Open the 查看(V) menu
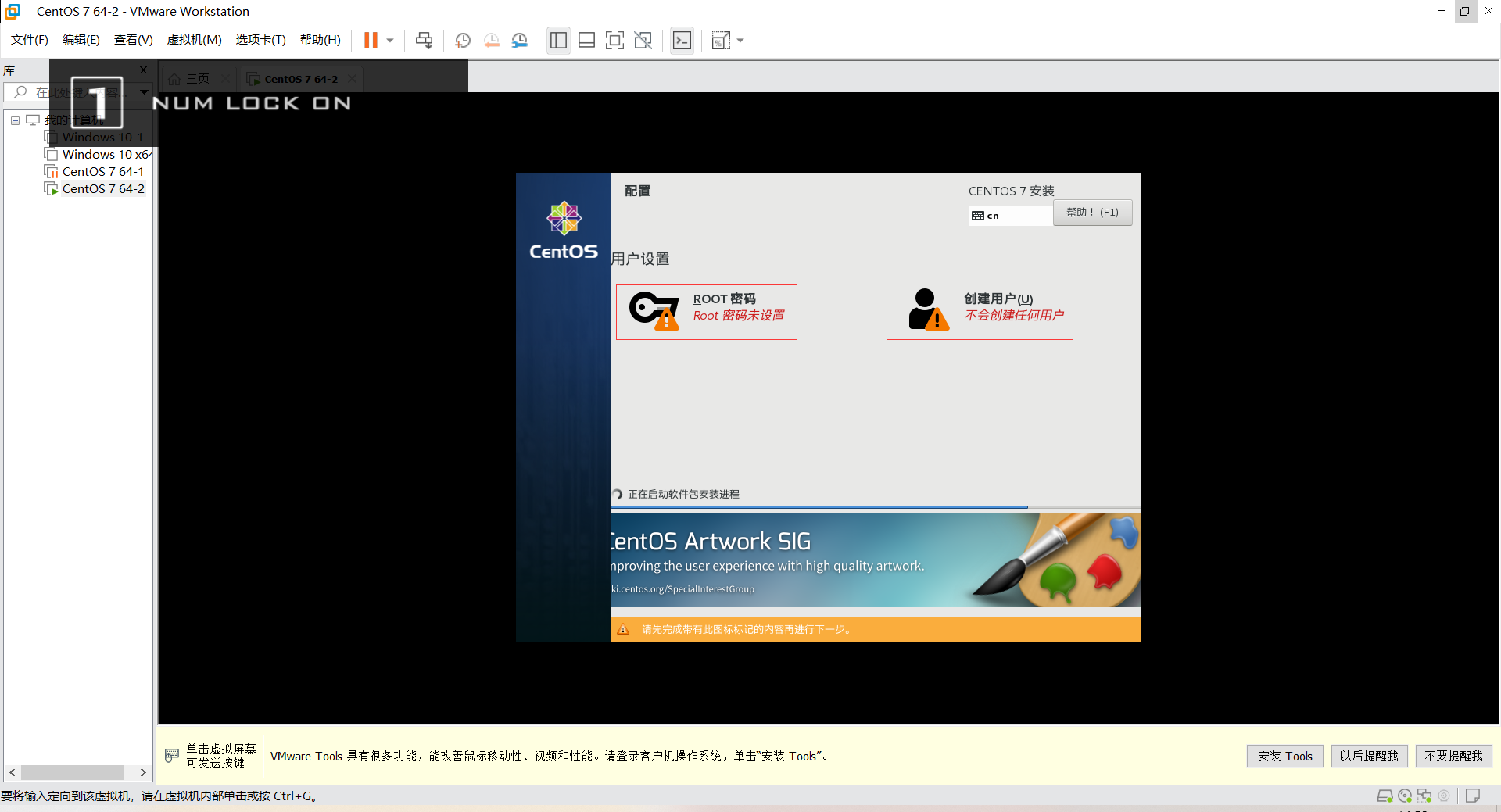This screenshot has width=1501, height=812. tap(134, 40)
